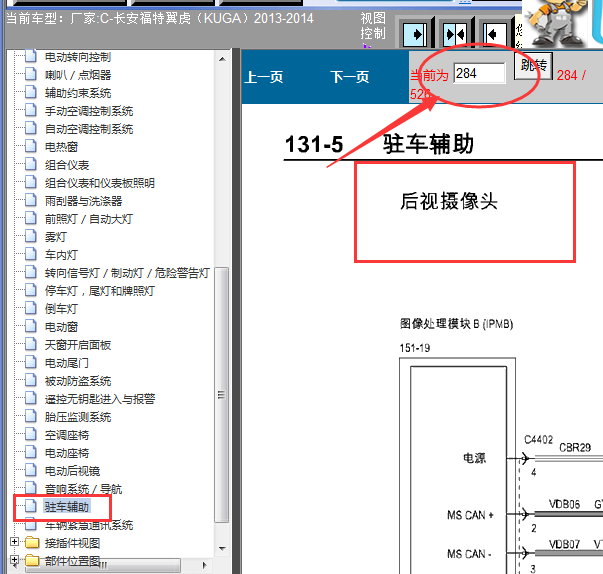603x574 pixels.
Task: Click the 图像处理模块 B (IPMB) label
Action: point(456,324)
